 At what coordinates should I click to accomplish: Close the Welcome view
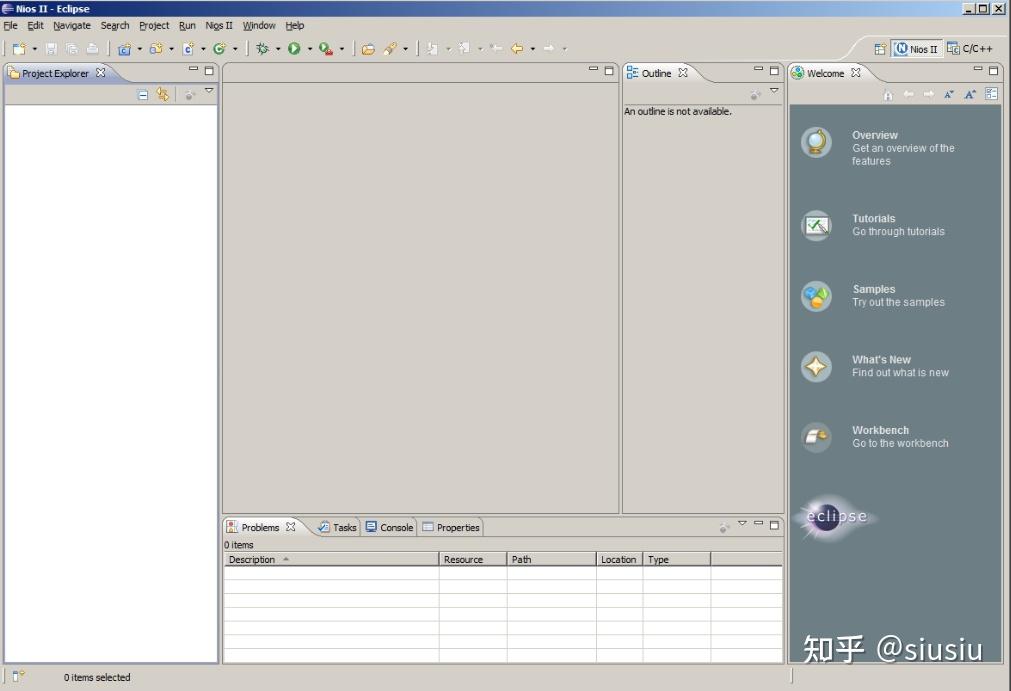pyautogui.click(x=856, y=73)
